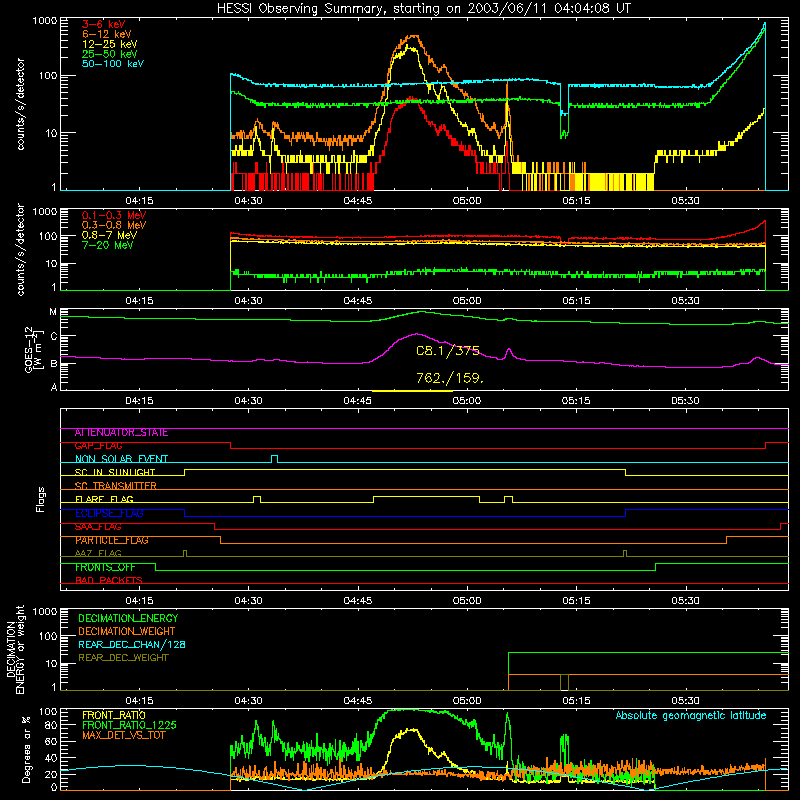This screenshot has height=800, width=800.
Task: Click the Degrees or % axis label
Action: (27, 749)
